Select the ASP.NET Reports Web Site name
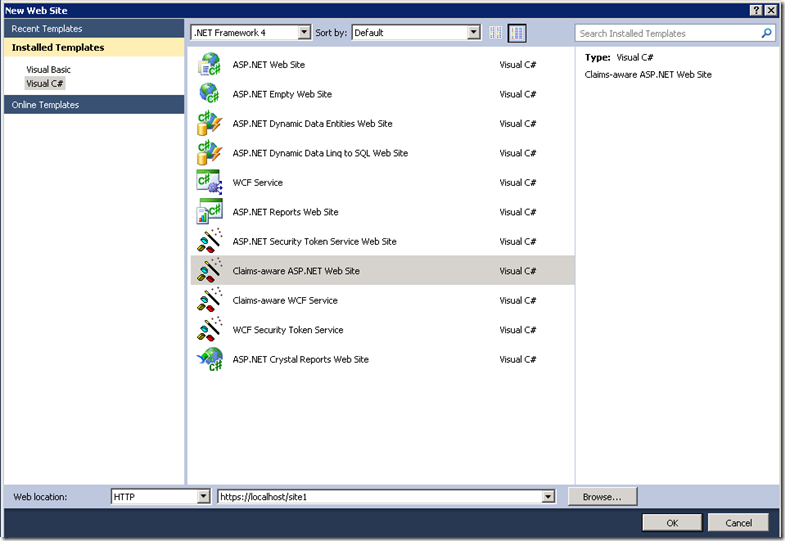Viewport: 785px width, 541px height. [285, 212]
